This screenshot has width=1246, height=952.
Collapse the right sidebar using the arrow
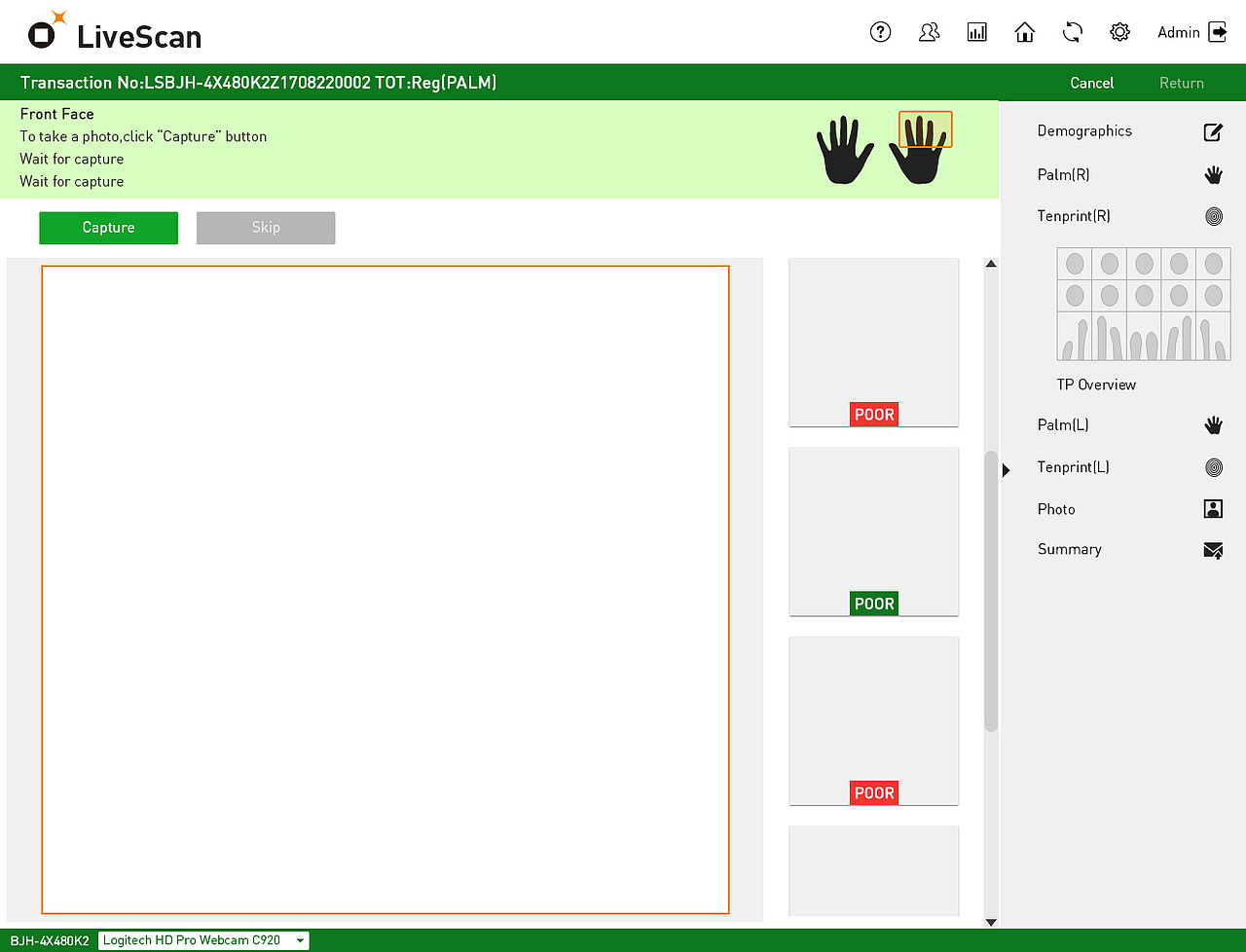[1005, 470]
